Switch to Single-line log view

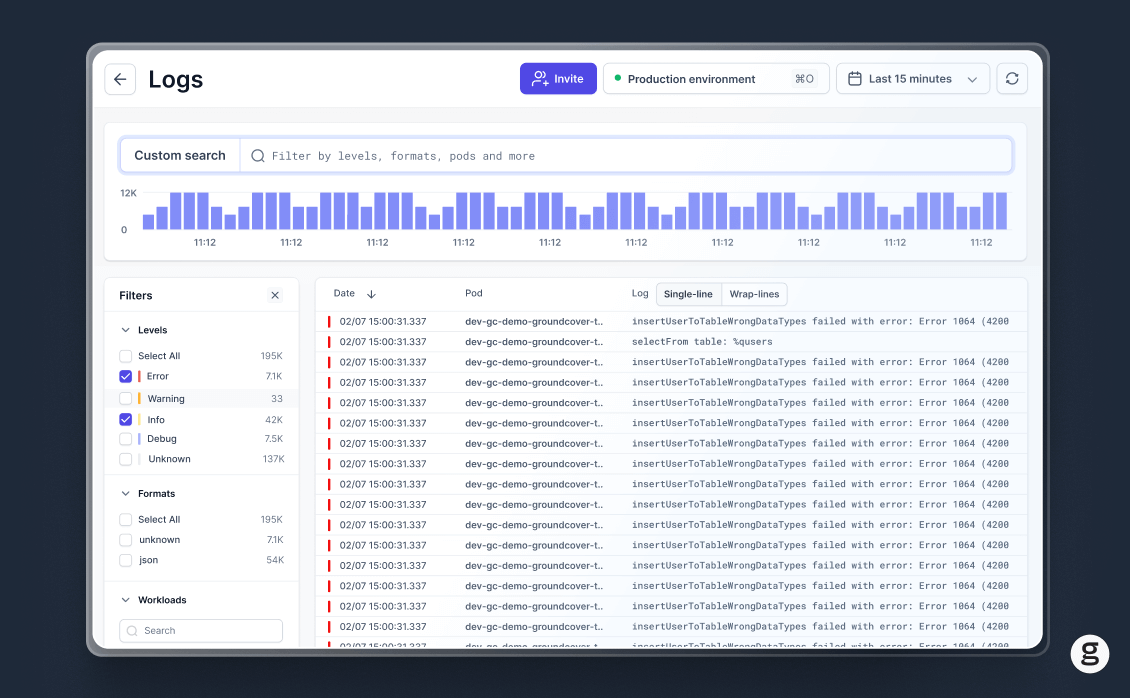[x=688, y=294]
